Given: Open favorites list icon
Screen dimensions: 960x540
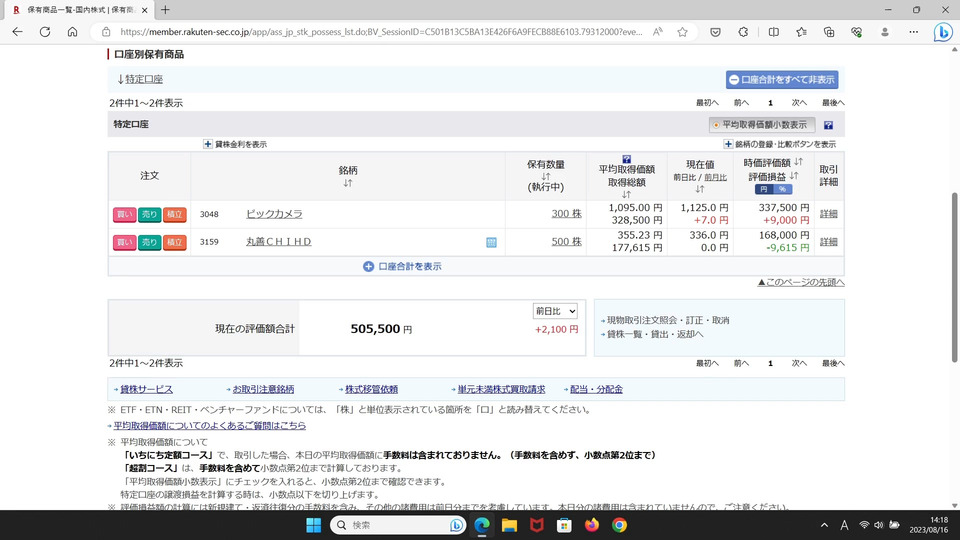Looking at the screenshot, I should pyautogui.click(x=801, y=32).
